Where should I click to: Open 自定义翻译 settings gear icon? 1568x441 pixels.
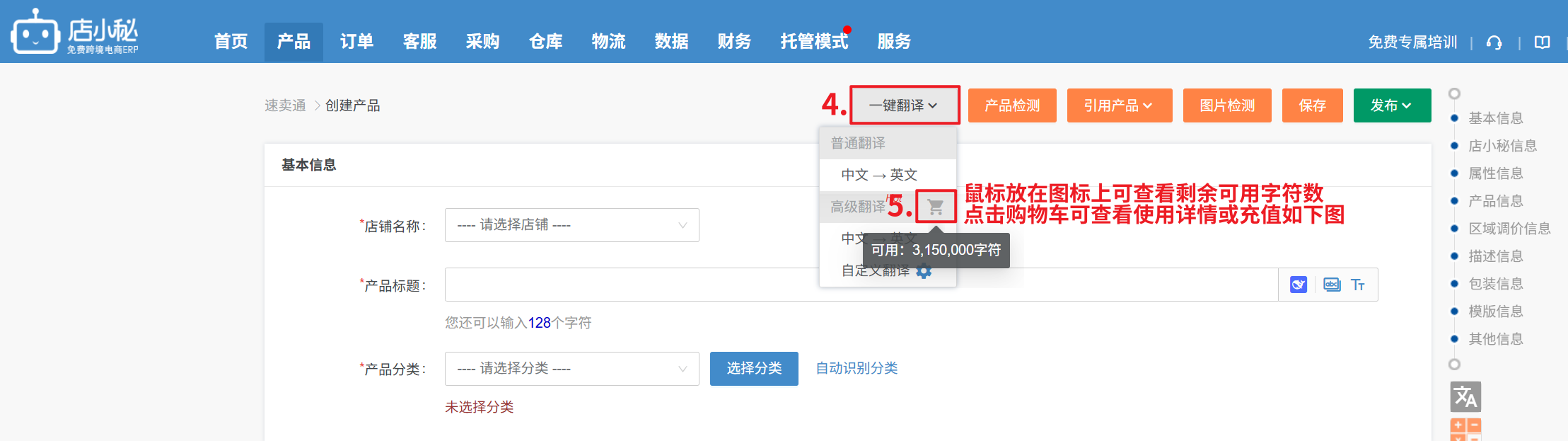click(x=924, y=271)
